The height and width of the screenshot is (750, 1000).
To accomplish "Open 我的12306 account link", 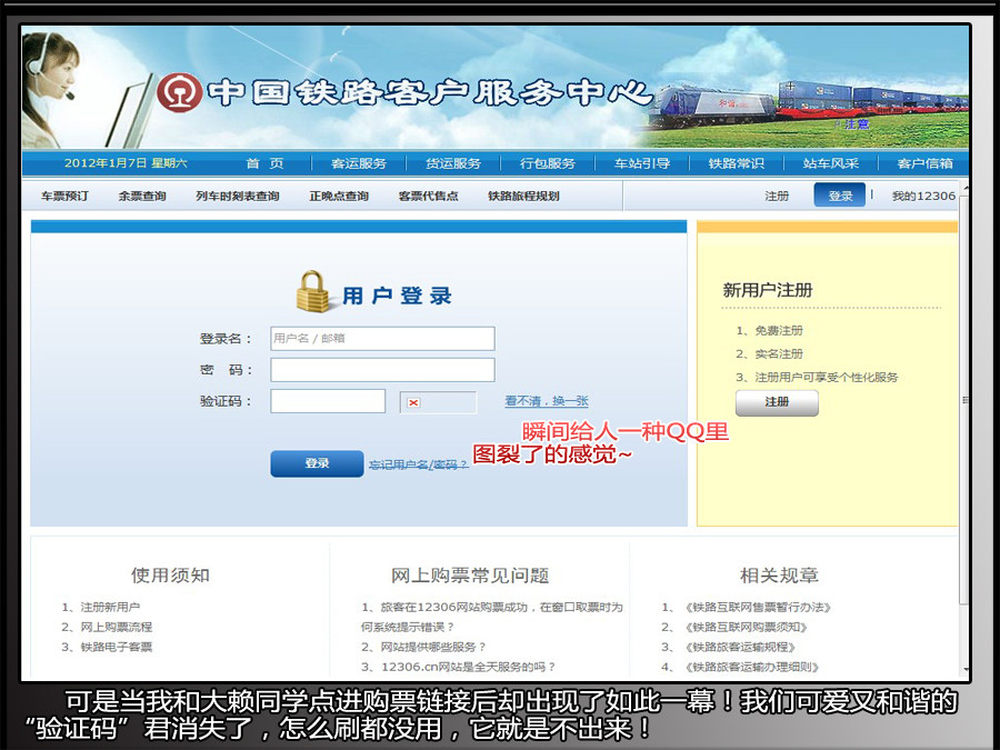I will [923, 196].
